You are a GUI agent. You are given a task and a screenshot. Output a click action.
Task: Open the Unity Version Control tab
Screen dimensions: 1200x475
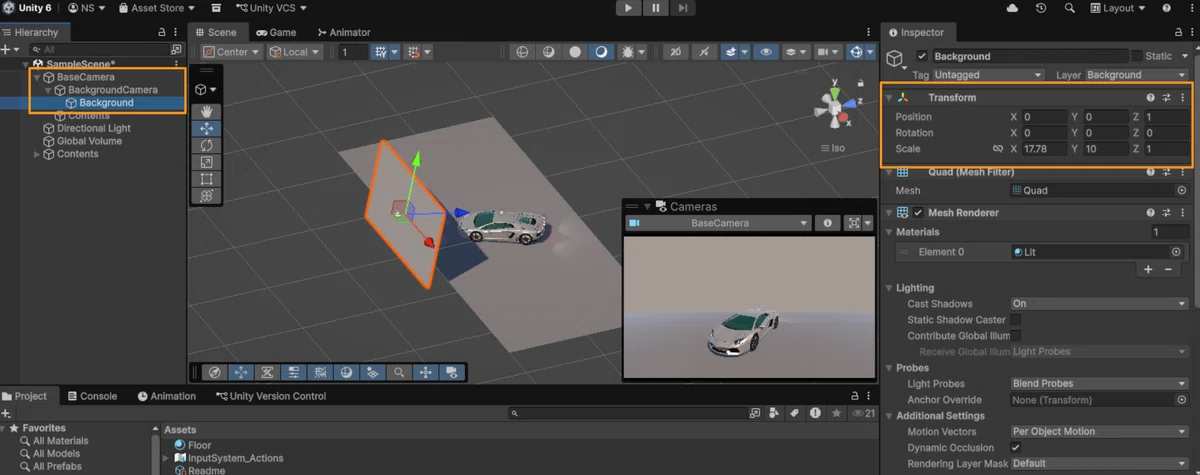271,396
